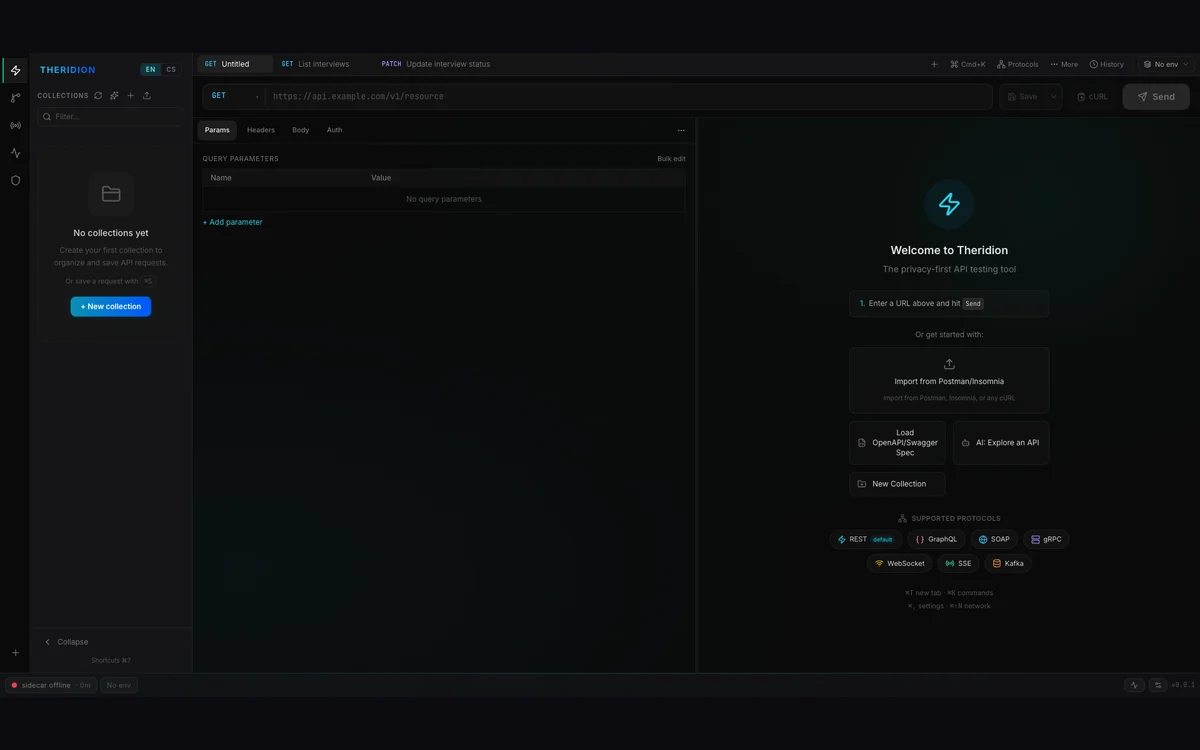1200x750 pixels.
Task: Click the Name column header
Action: pyautogui.click(x=221, y=178)
